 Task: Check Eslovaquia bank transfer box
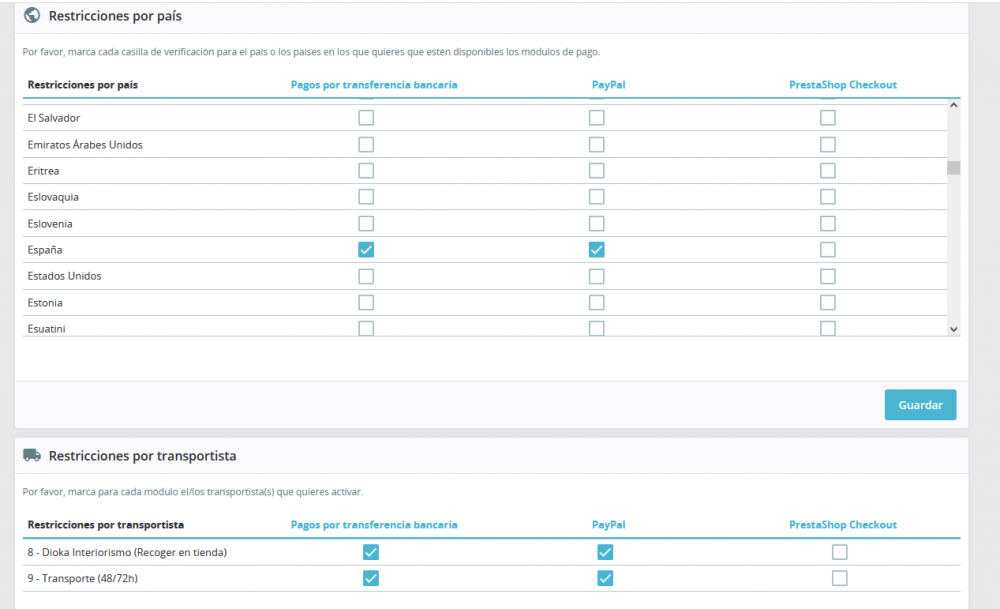(x=366, y=197)
